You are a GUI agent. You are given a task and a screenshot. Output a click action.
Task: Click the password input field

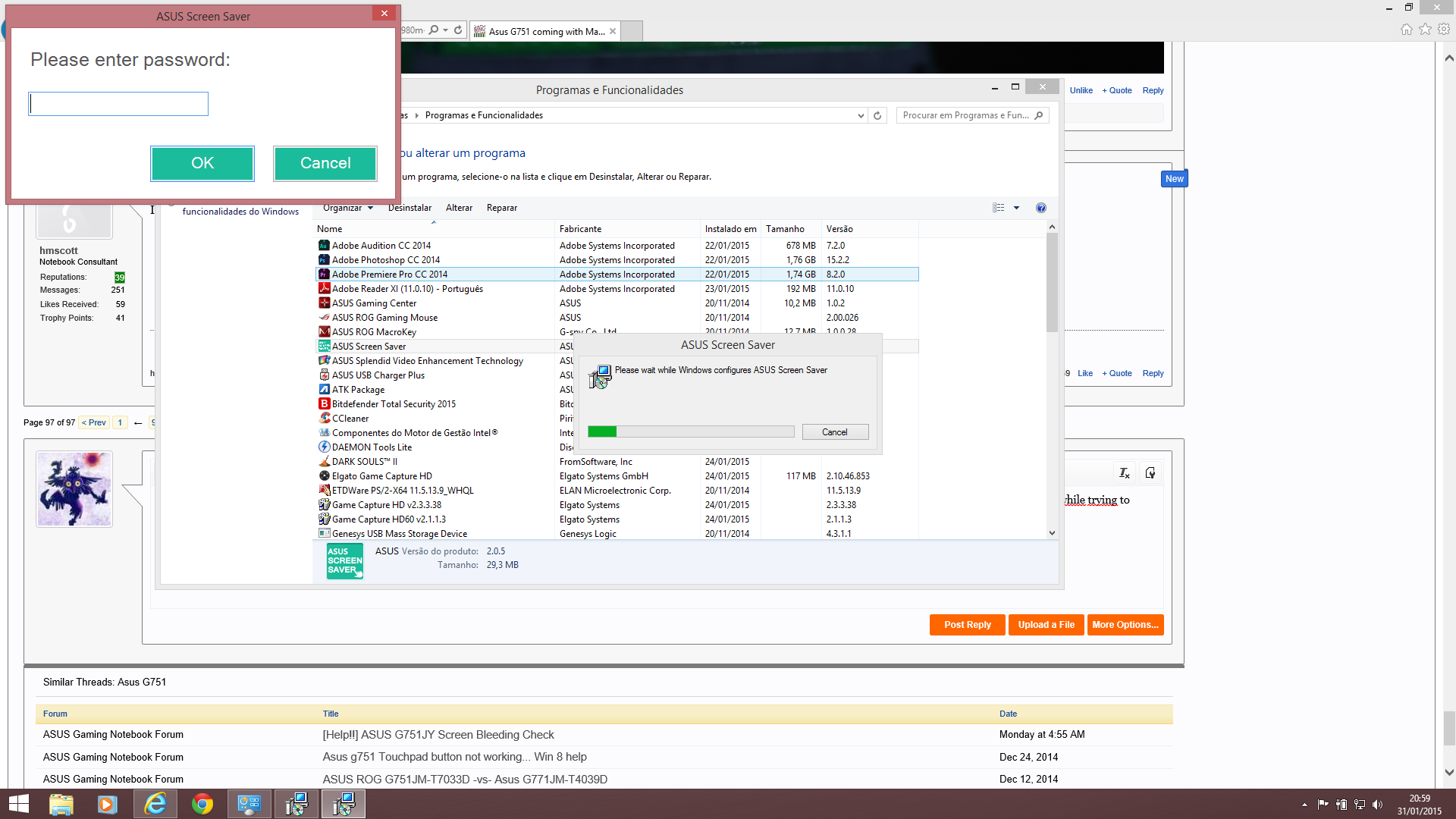tap(118, 104)
